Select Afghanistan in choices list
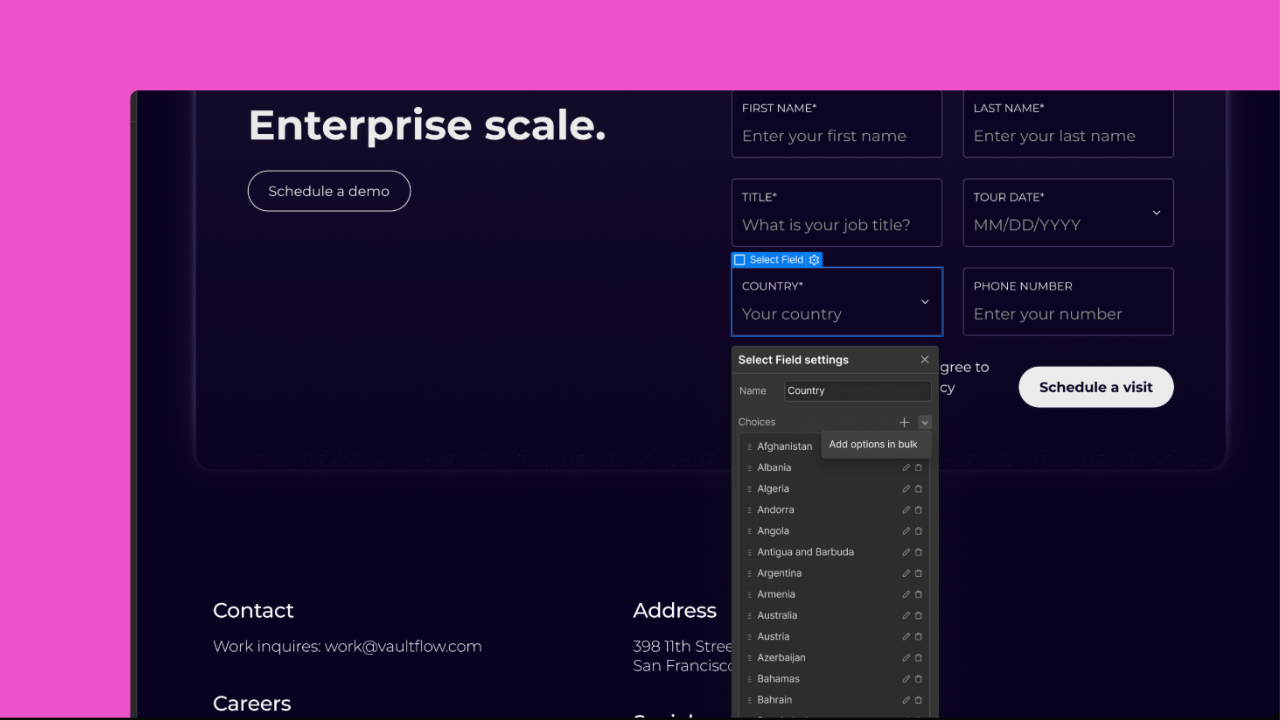This screenshot has width=1280, height=720. (x=784, y=447)
